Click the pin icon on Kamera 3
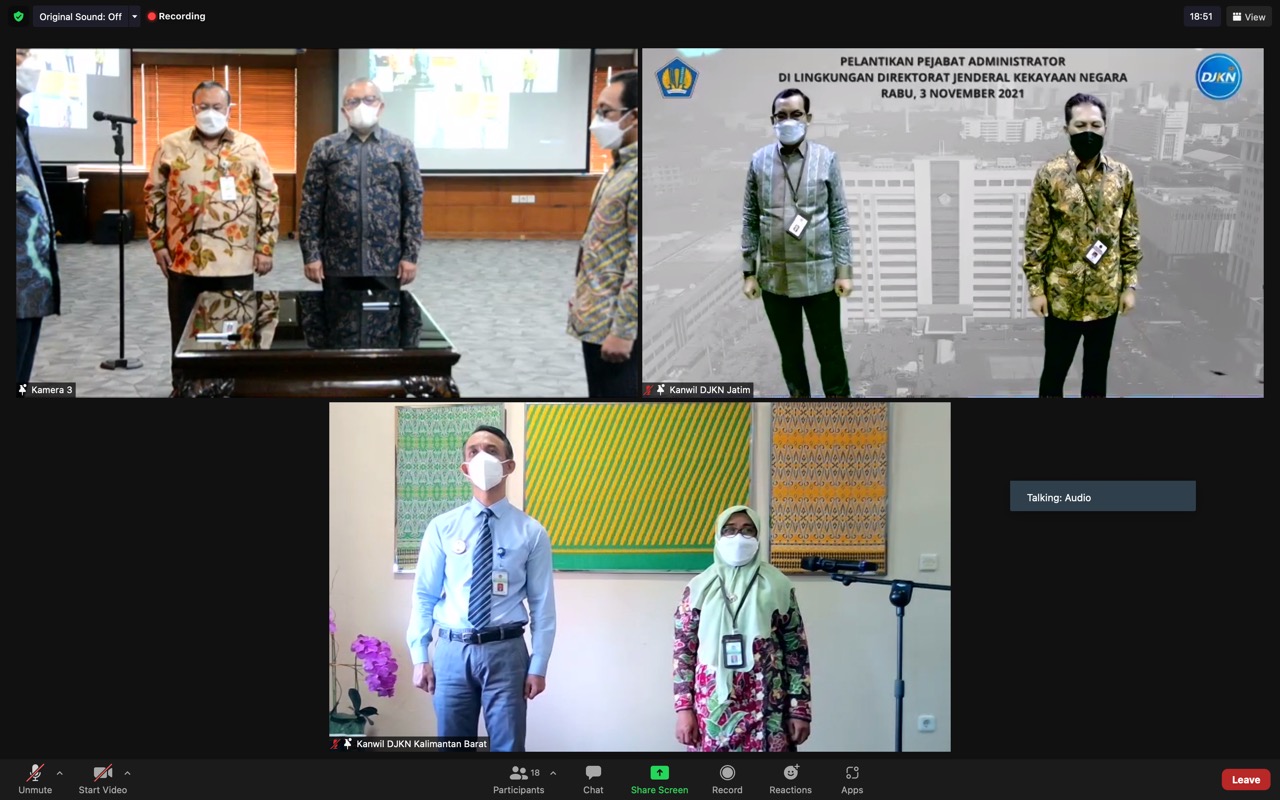The height and width of the screenshot is (800, 1280). [23, 390]
